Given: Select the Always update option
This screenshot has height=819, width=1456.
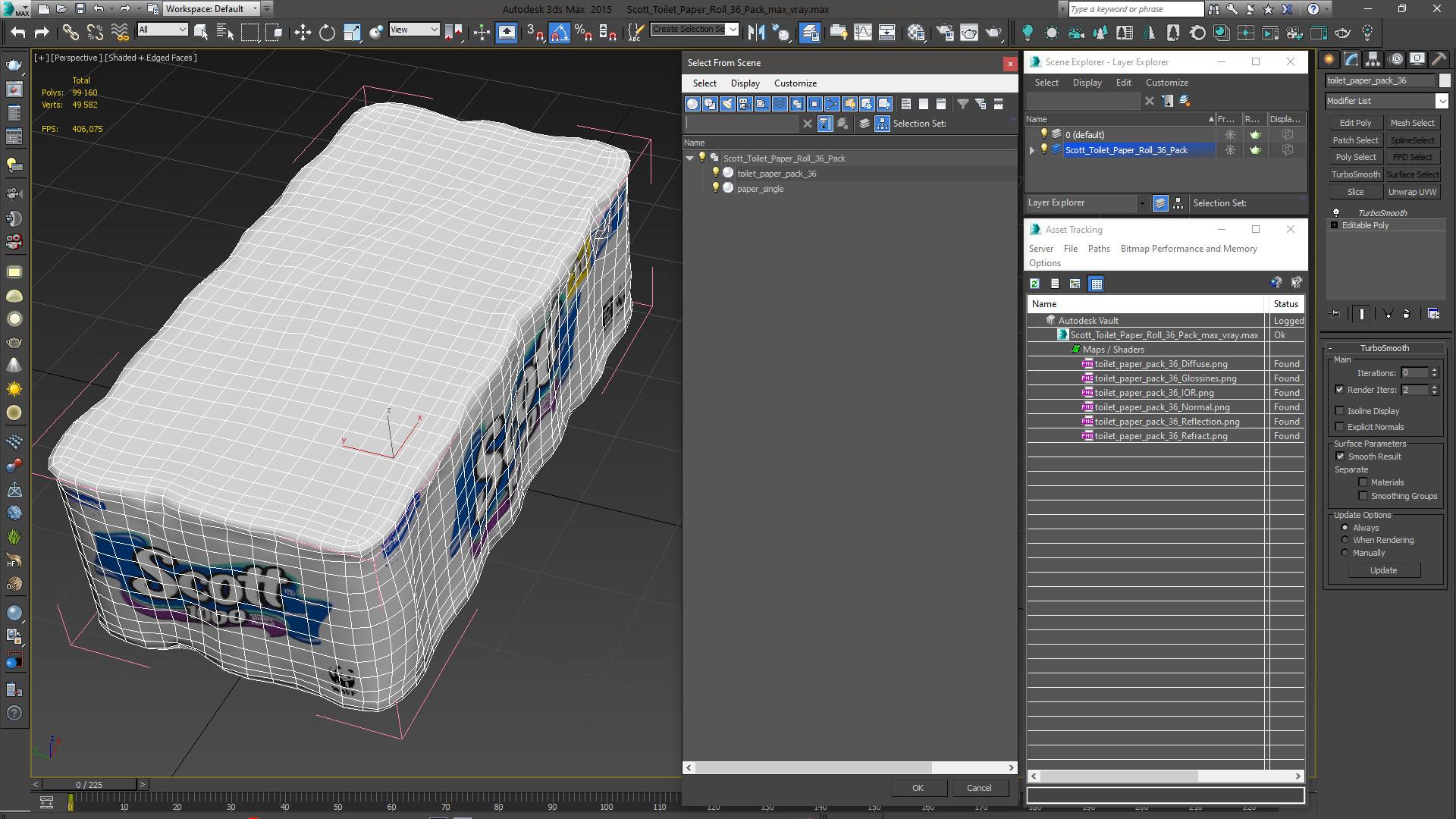Looking at the screenshot, I should pos(1345,528).
